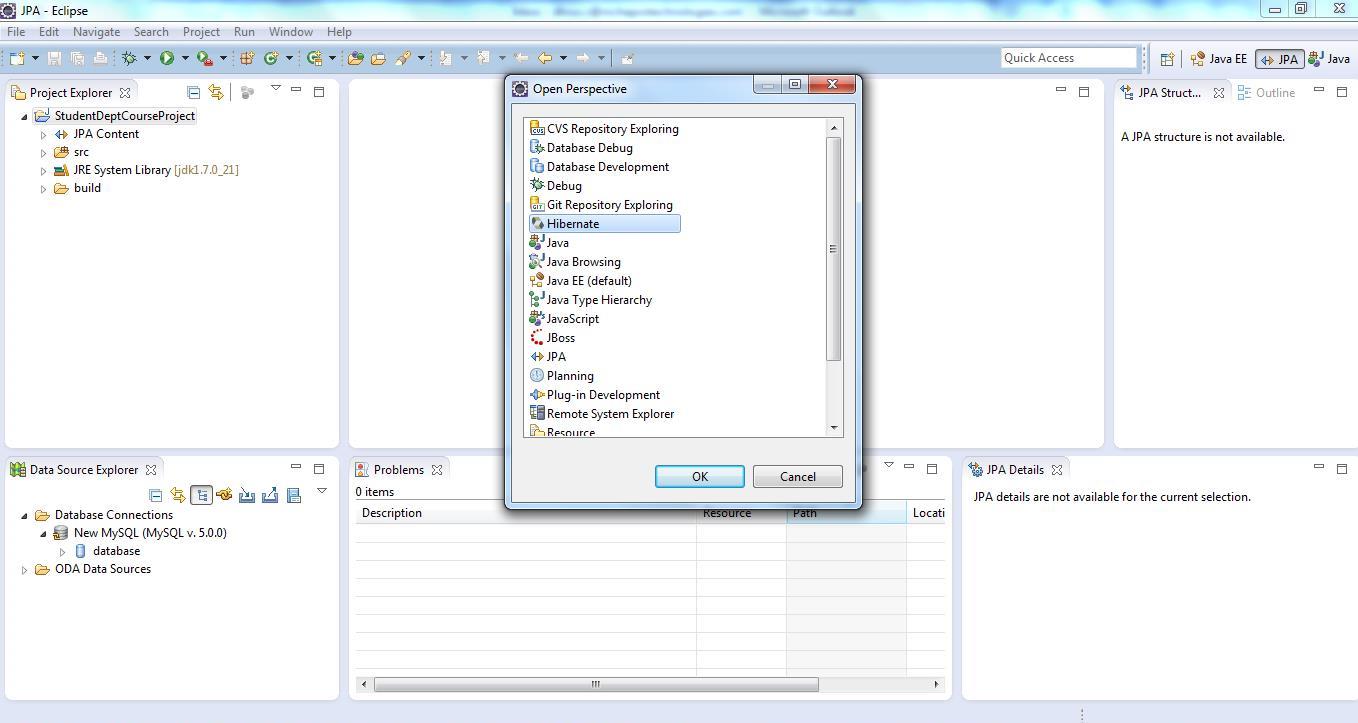Select Git Repository Exploring perspective
This screenshot has width=1358, height=723.
[x=602, y=205]
